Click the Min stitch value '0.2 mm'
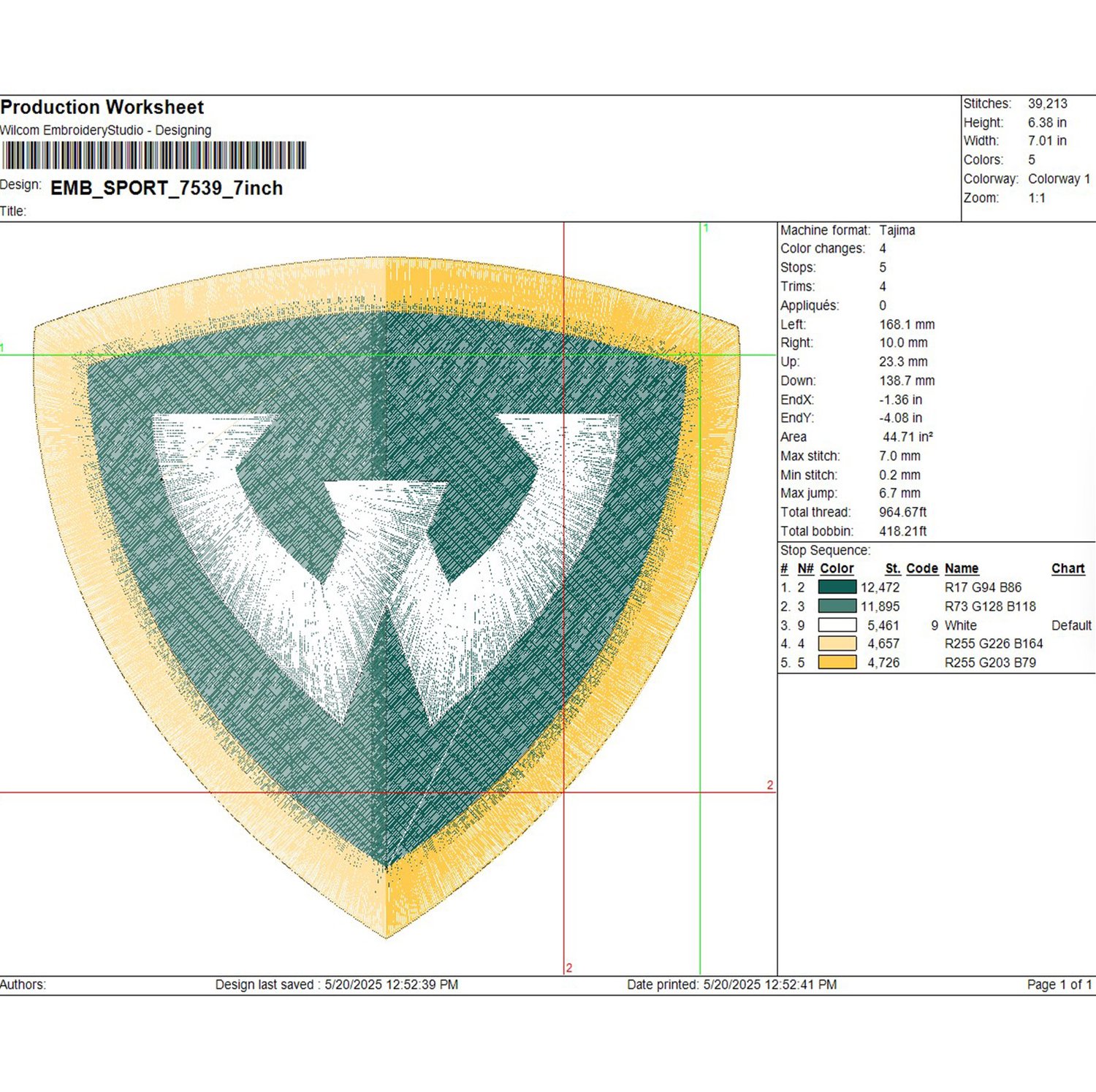This screenshot has height=1092, width=1096. (900, 475)
